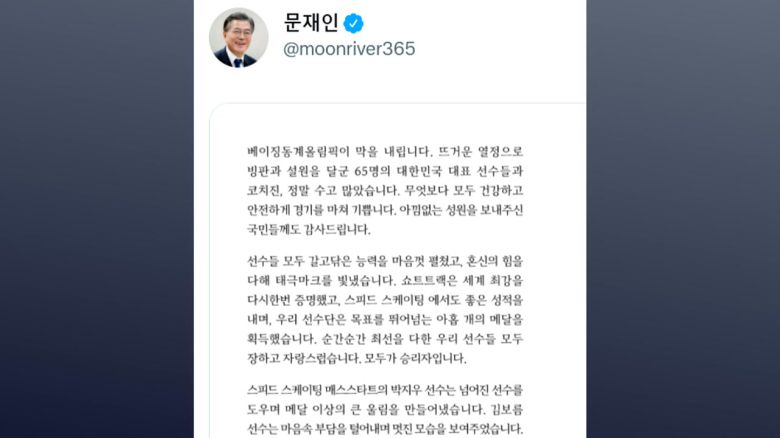Click the line starting 선수들 모두 갈고닦은
Screen dimensions: 780x438
(385, 261)
